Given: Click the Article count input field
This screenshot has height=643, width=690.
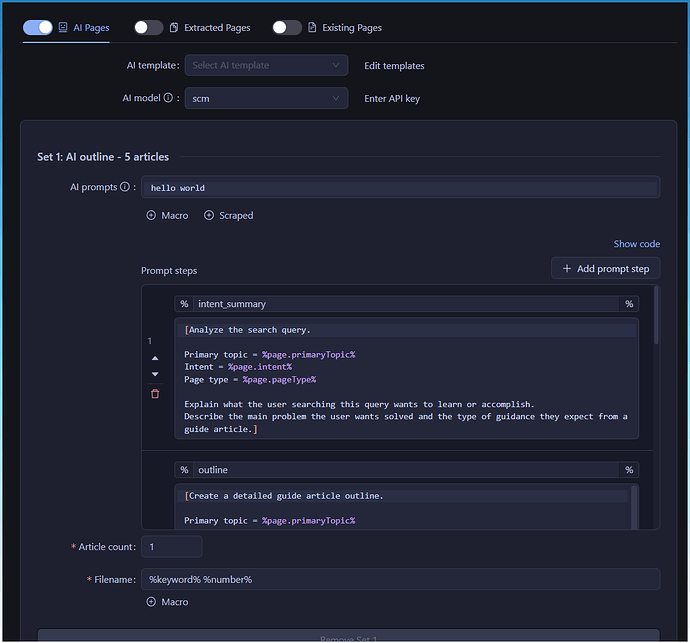Looking at the screenshot, I should point(171,547).
